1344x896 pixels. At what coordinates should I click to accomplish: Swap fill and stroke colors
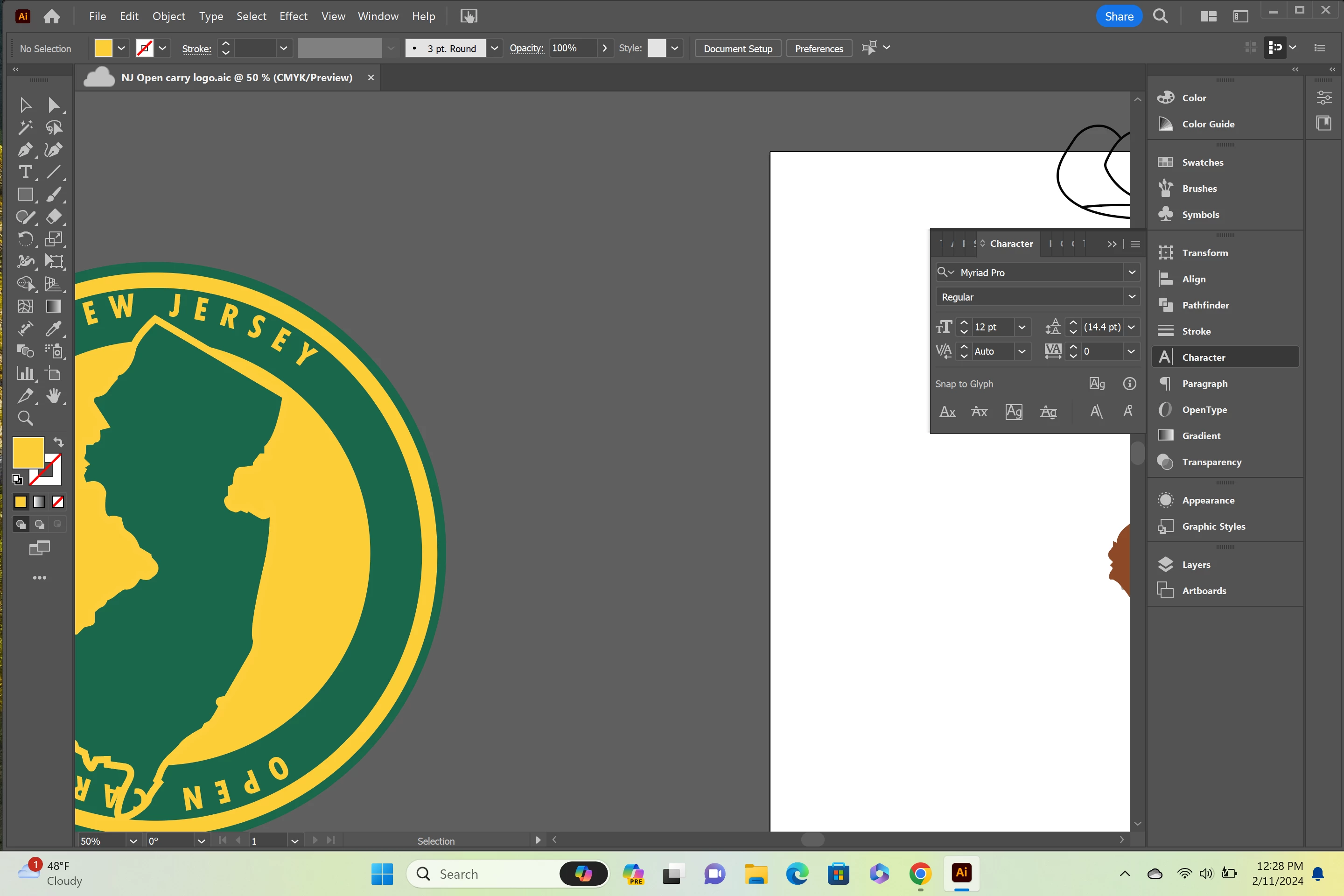click(x=58, y=442)
